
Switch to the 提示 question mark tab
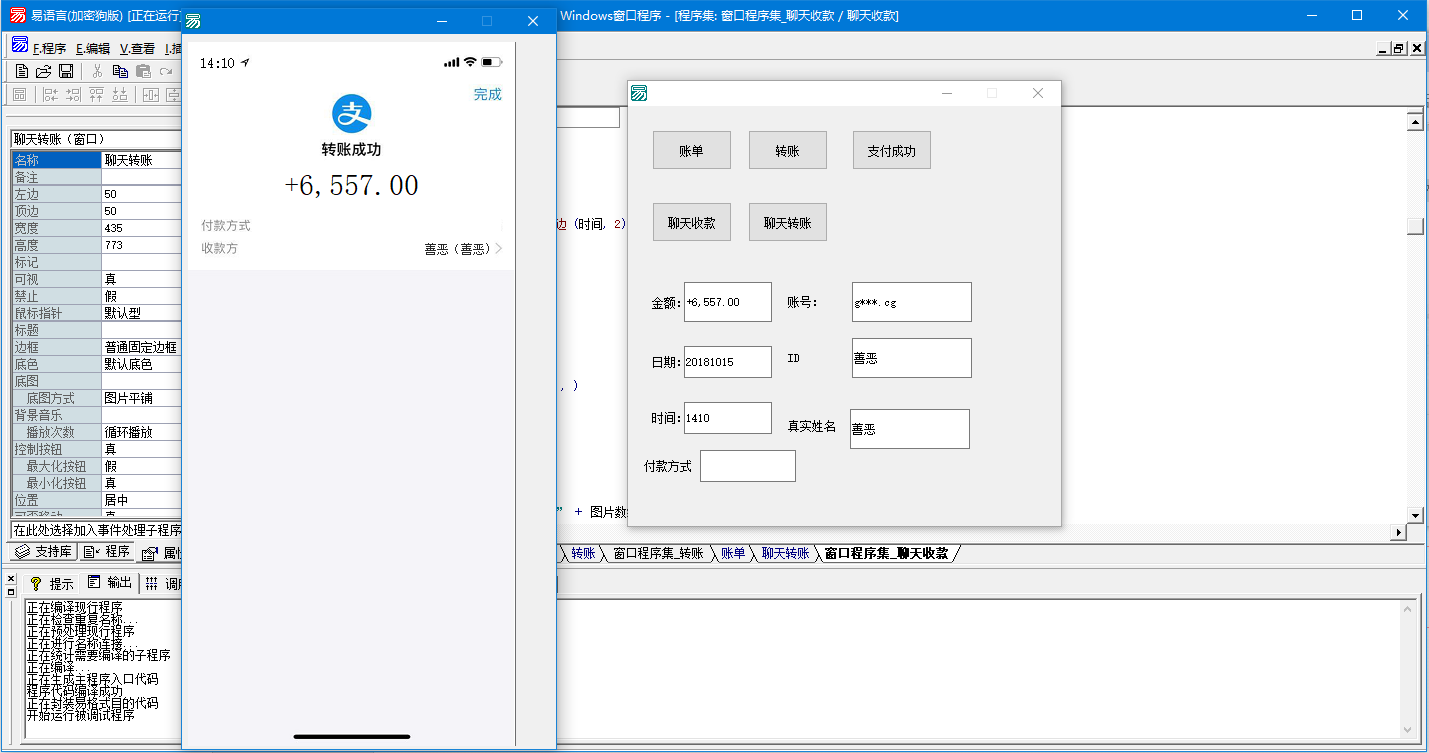[x=51, y=583]
